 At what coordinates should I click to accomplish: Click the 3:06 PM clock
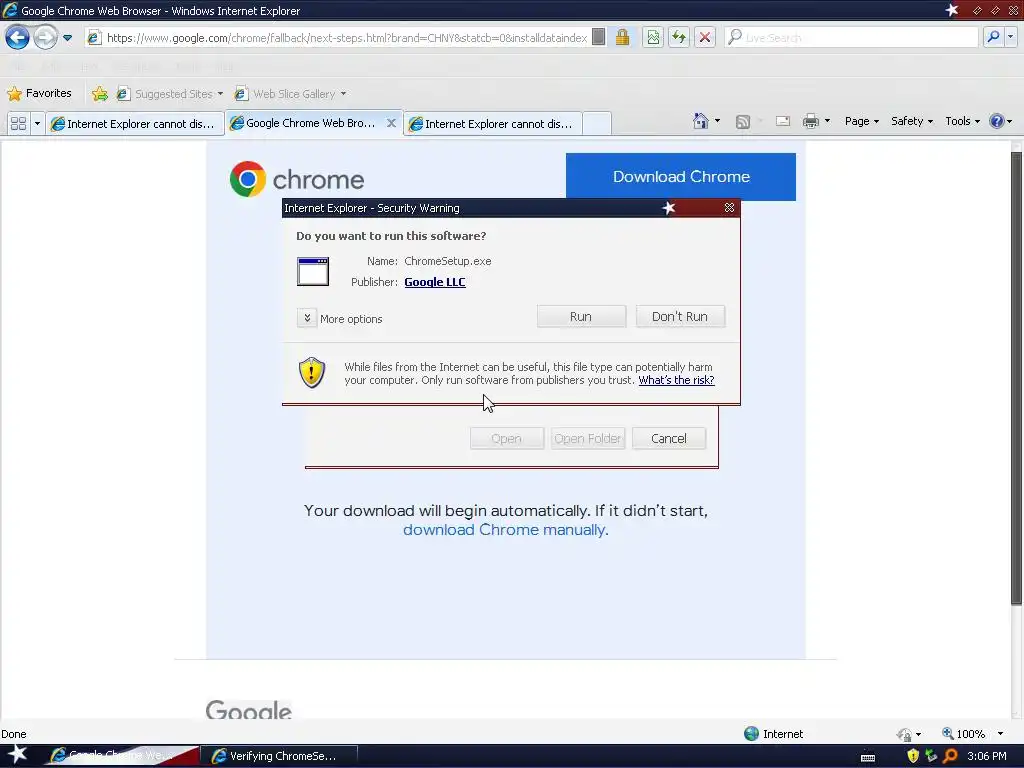(987, 756)
